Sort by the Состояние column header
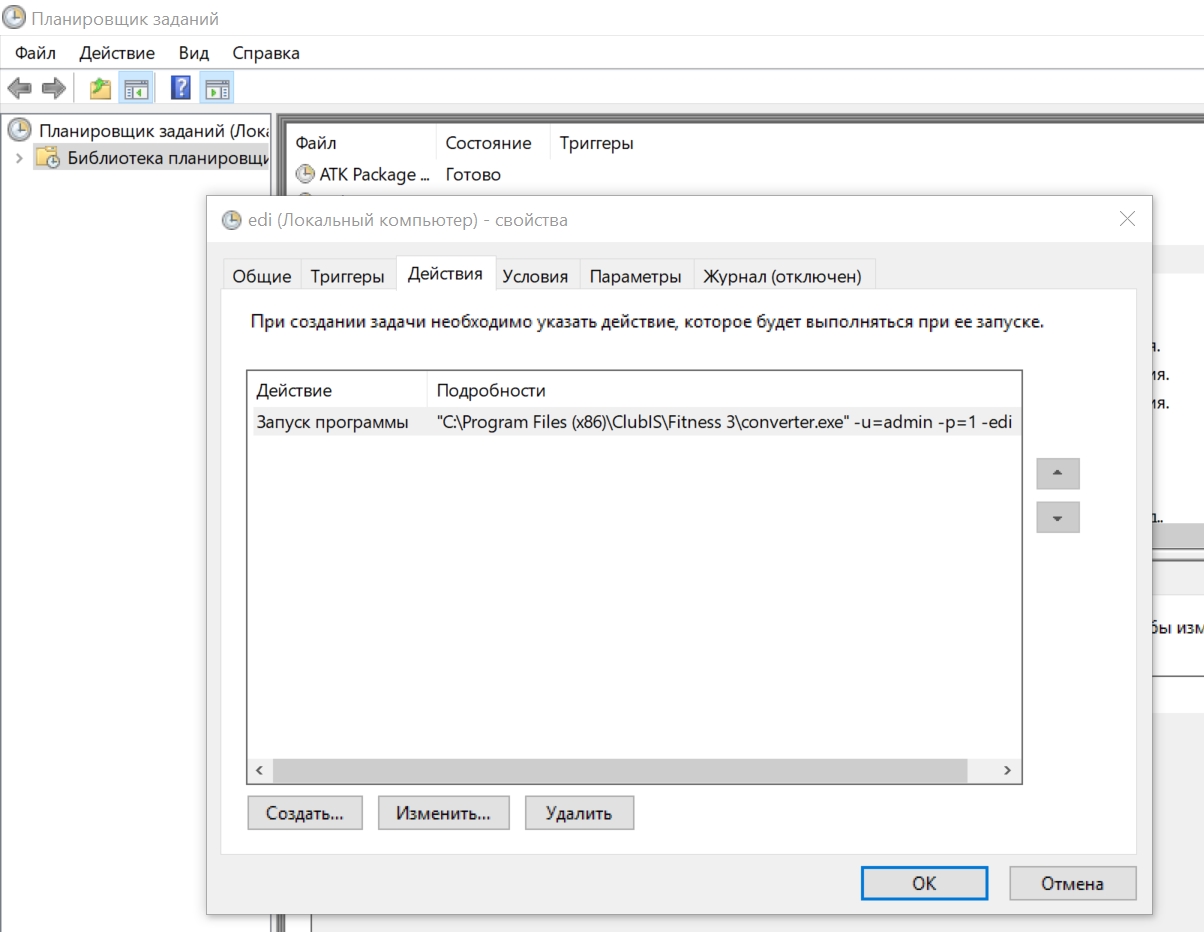1204x932 pixels. [x=493, y=143]
